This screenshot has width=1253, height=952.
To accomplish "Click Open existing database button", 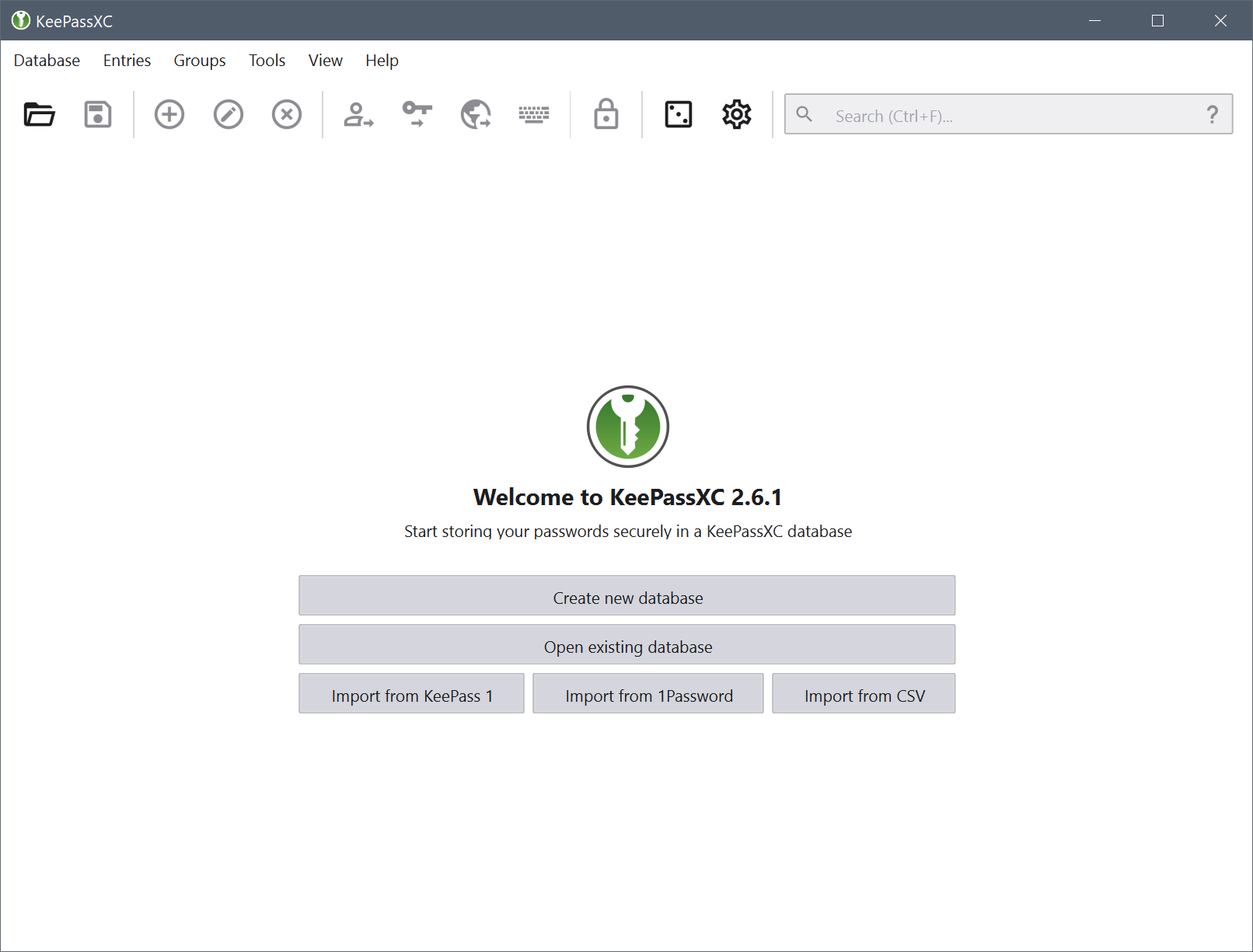I will (627, 645).
